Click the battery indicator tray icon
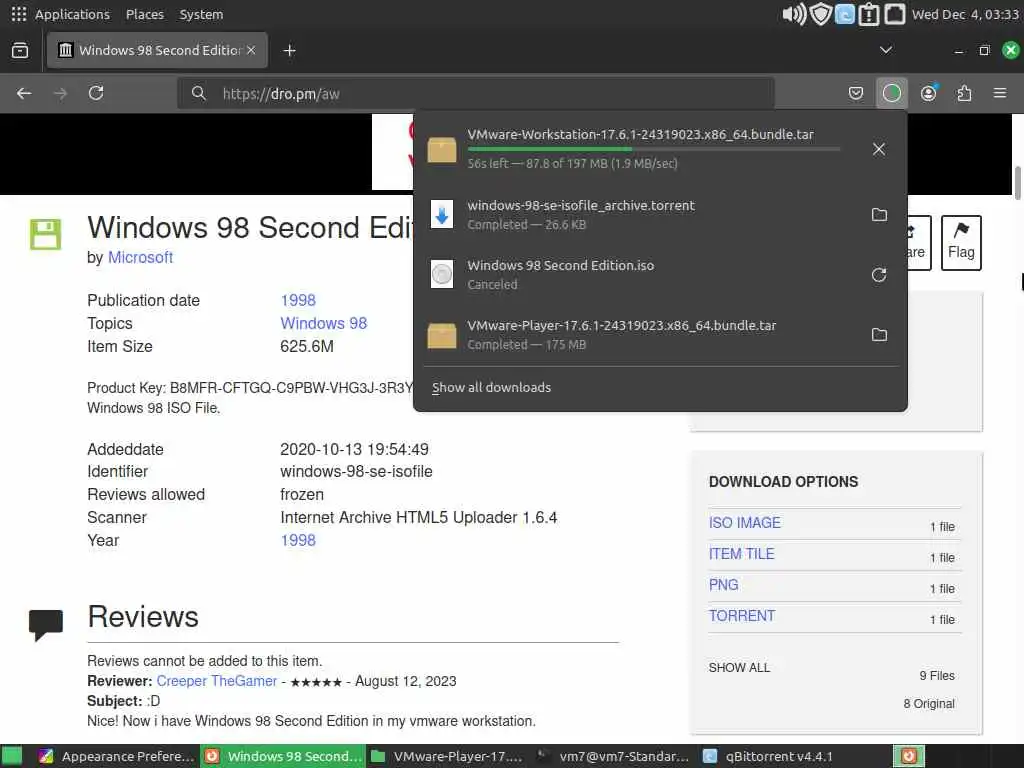The image size is (1024, 768). point(869,14)
